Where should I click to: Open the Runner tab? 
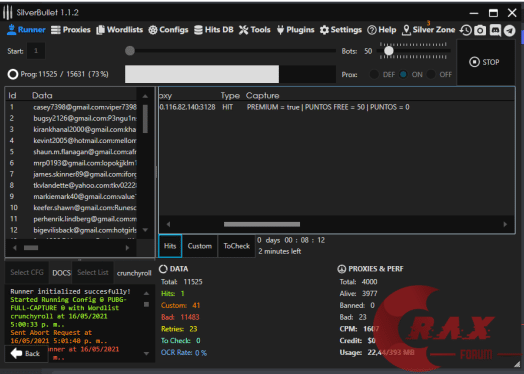tap(26, 30)
